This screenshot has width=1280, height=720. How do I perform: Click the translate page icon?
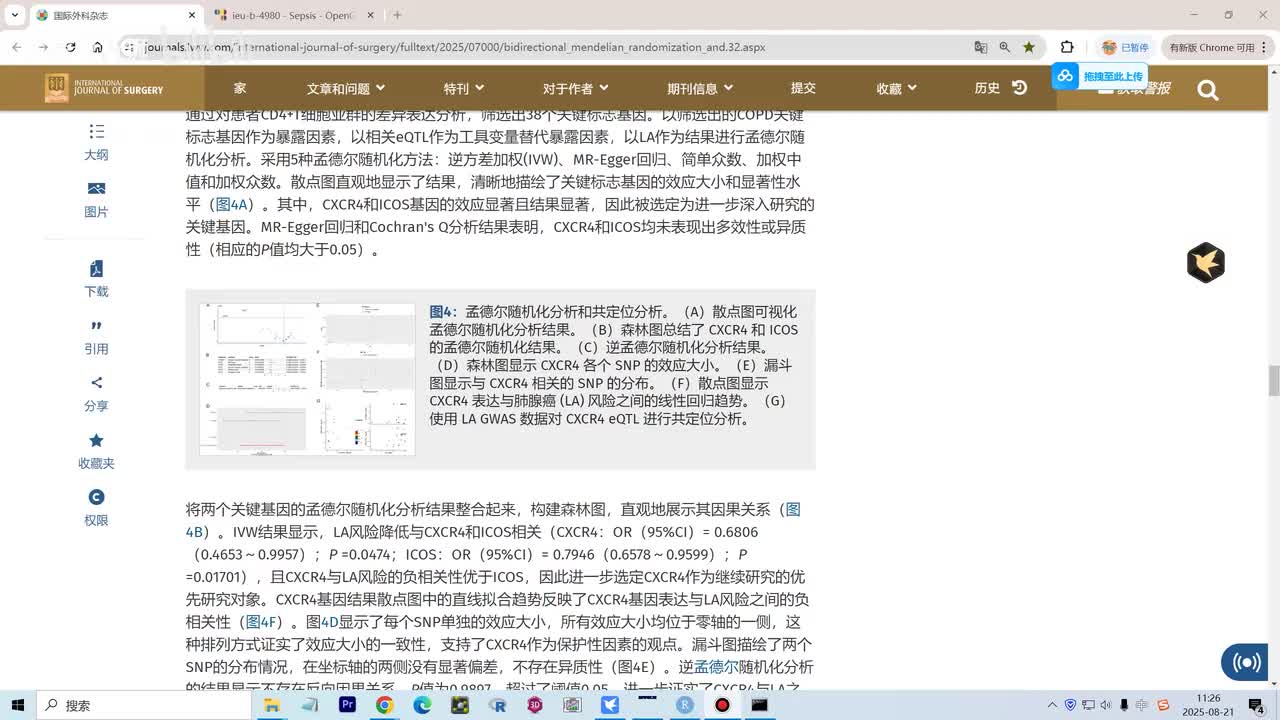[981, 47]
